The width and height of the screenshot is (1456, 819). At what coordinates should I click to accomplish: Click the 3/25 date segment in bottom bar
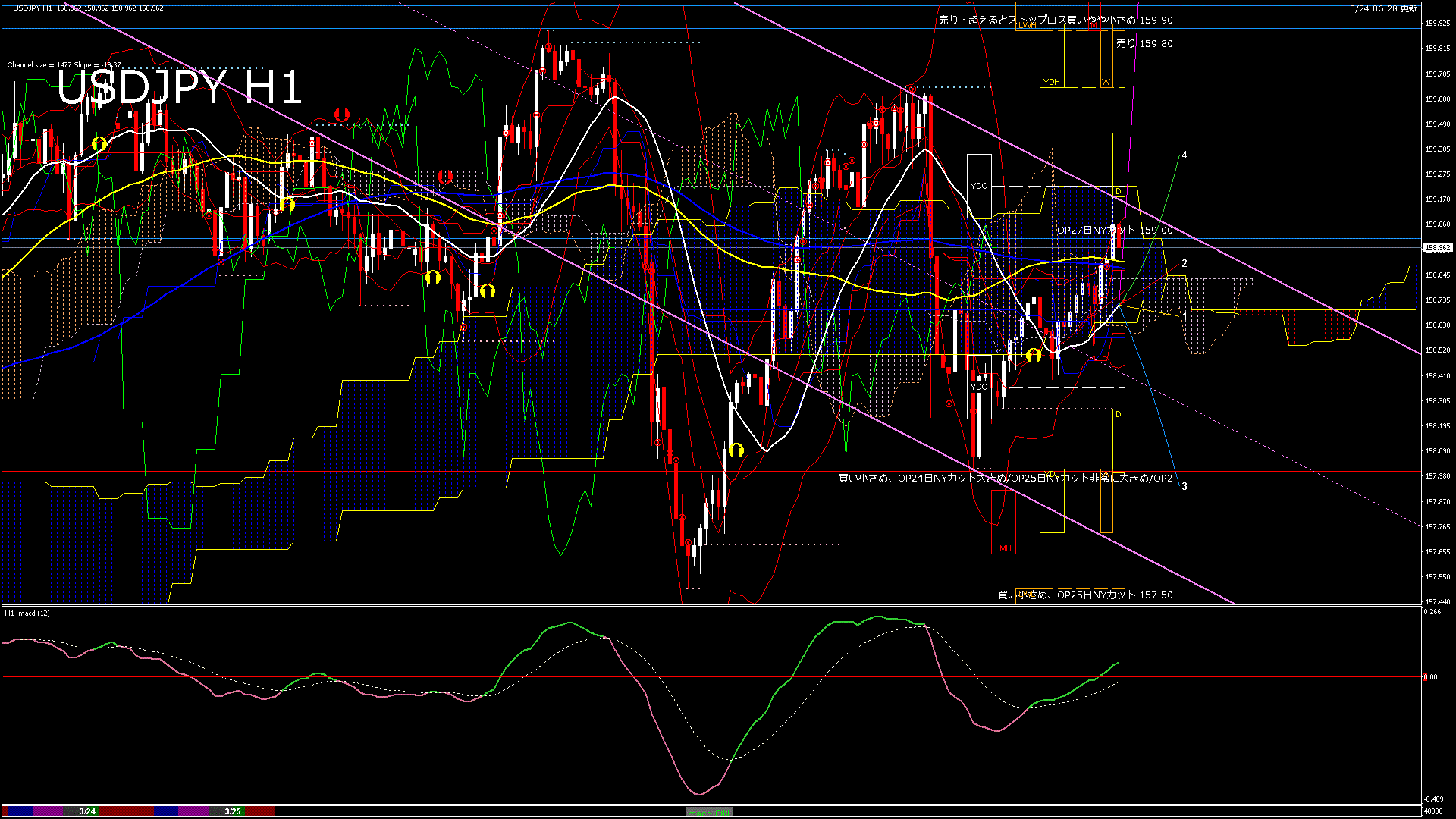(233, 811)
